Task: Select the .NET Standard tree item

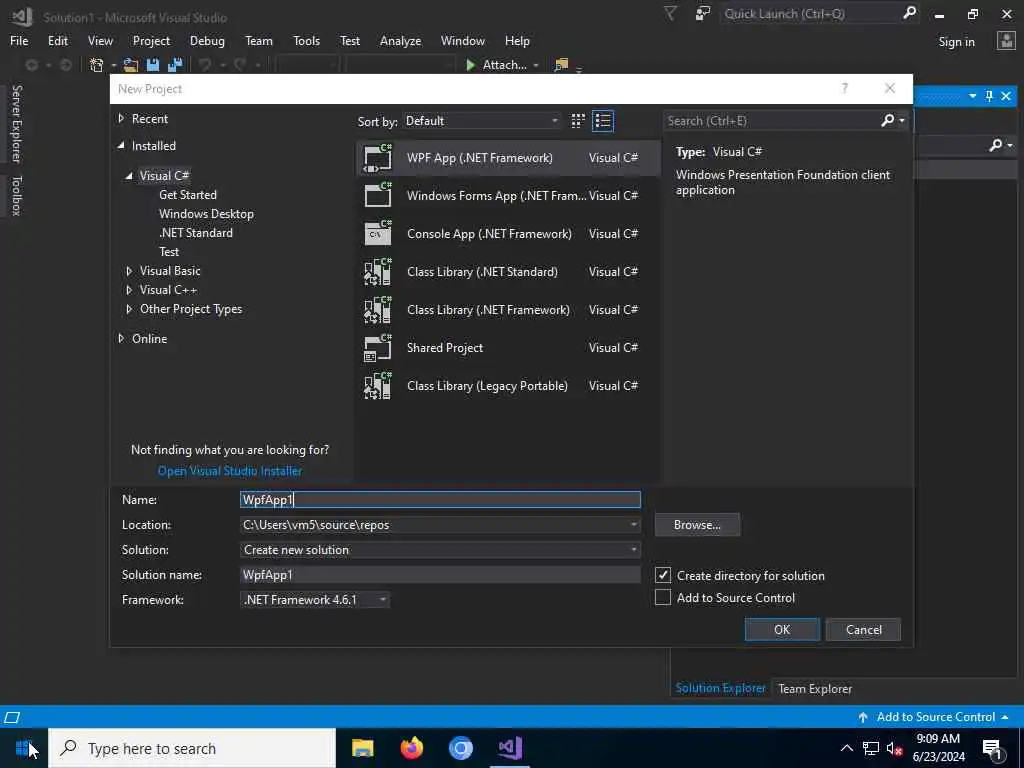Action: point(196,232)
